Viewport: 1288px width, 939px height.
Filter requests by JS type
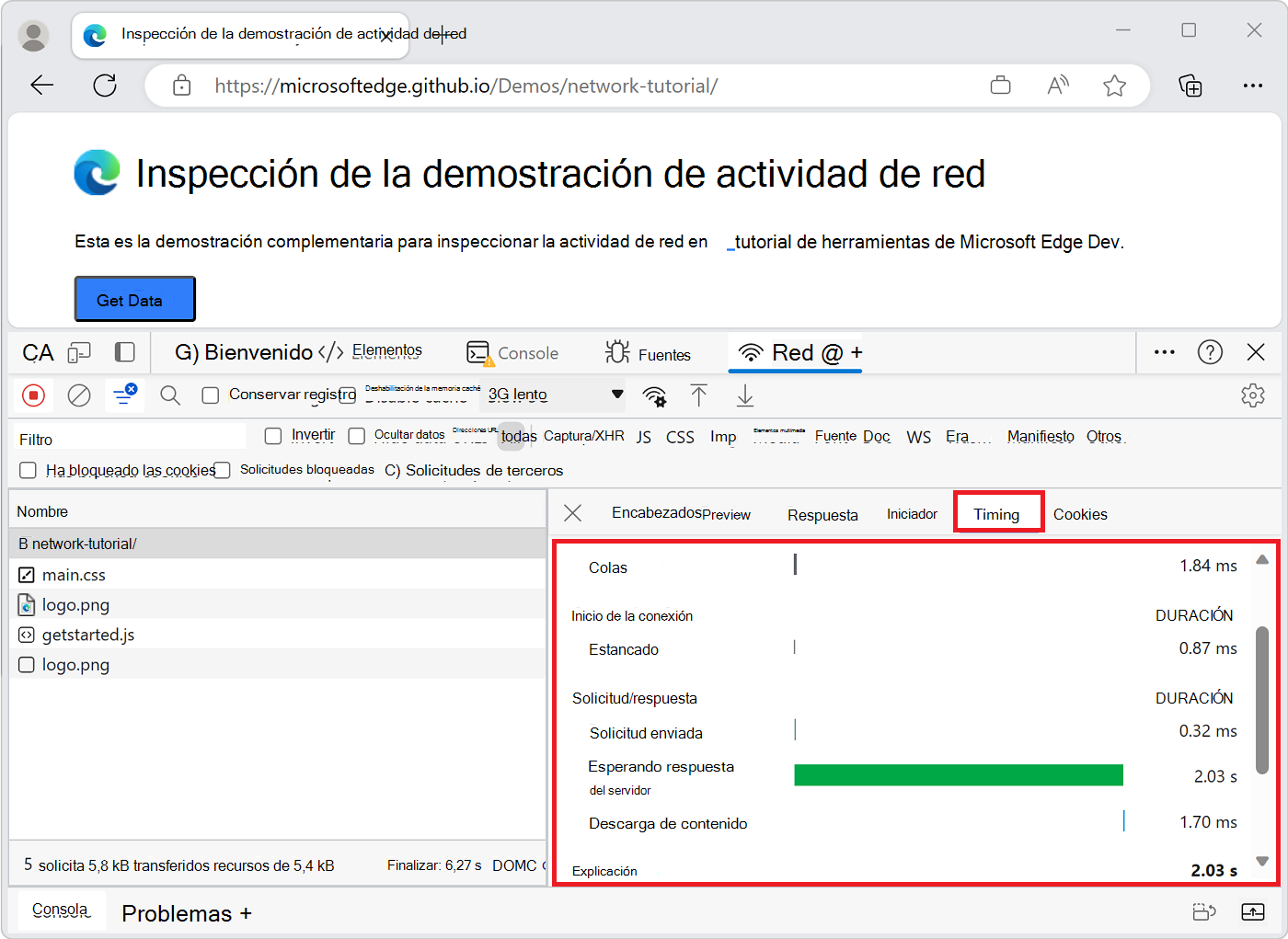tap(644, 437)
